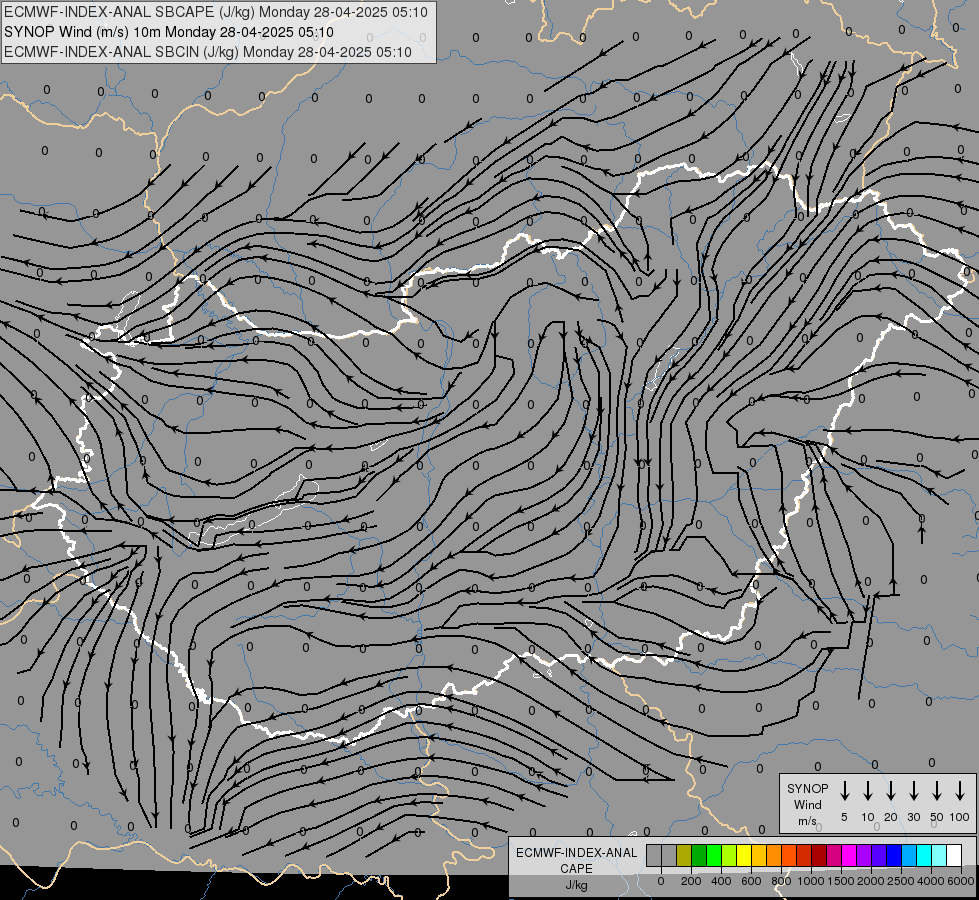Click the SYNOP Wind 10m title line
Viewport: 979px width, 900px height.
point(169,32)
